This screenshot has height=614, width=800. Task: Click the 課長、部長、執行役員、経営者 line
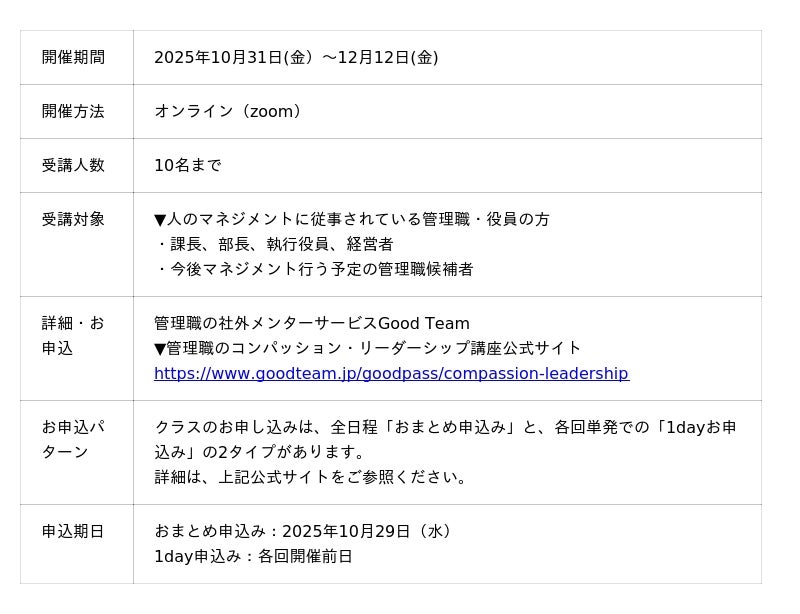click(274, 245)
